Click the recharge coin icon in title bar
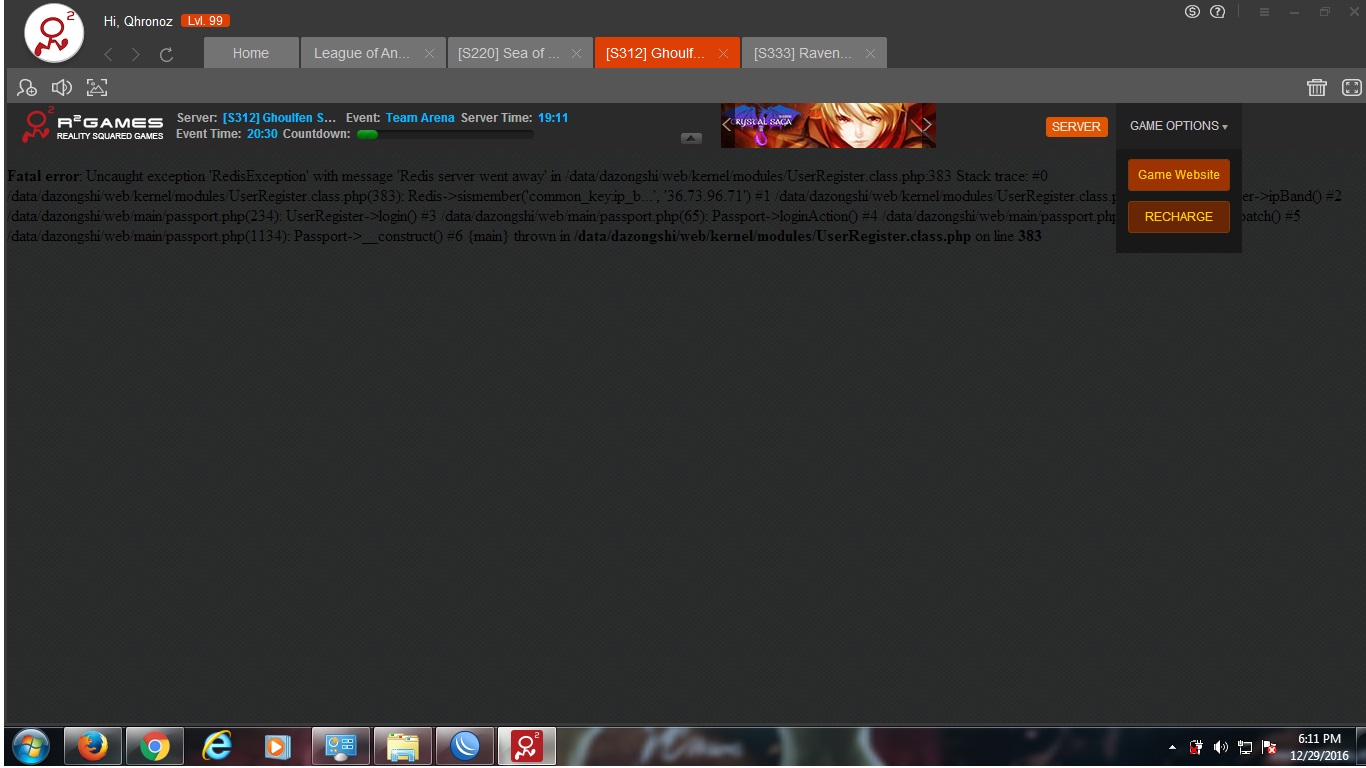Image resolution: width=1366 pixels, height=768 pixels. pos(1192,12)
